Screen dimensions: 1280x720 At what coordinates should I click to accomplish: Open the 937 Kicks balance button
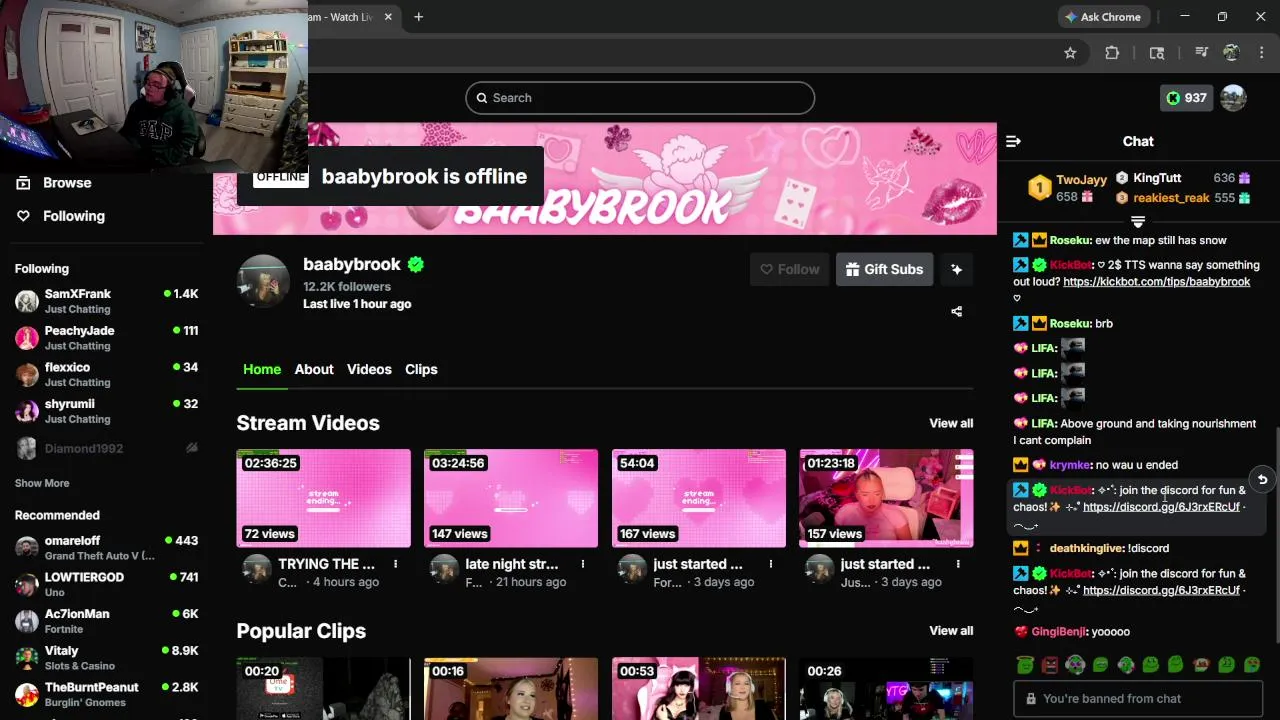tap(1186, 98)
